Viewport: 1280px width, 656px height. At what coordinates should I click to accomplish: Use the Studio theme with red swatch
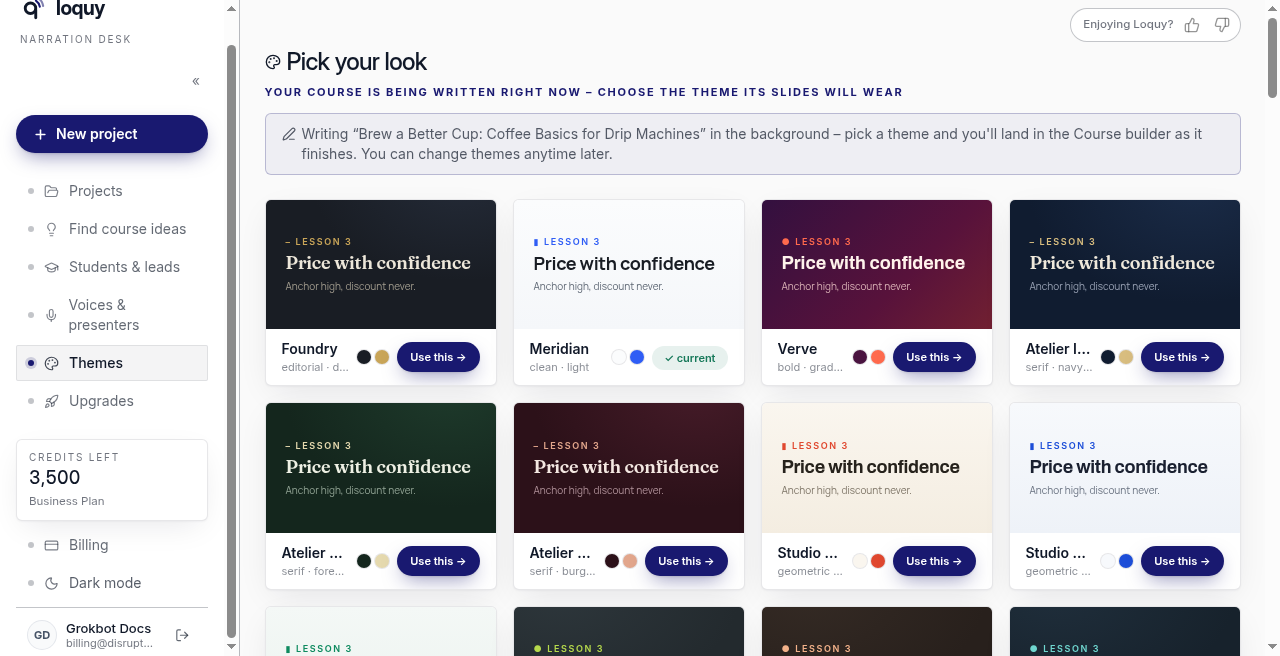[934, 561]
